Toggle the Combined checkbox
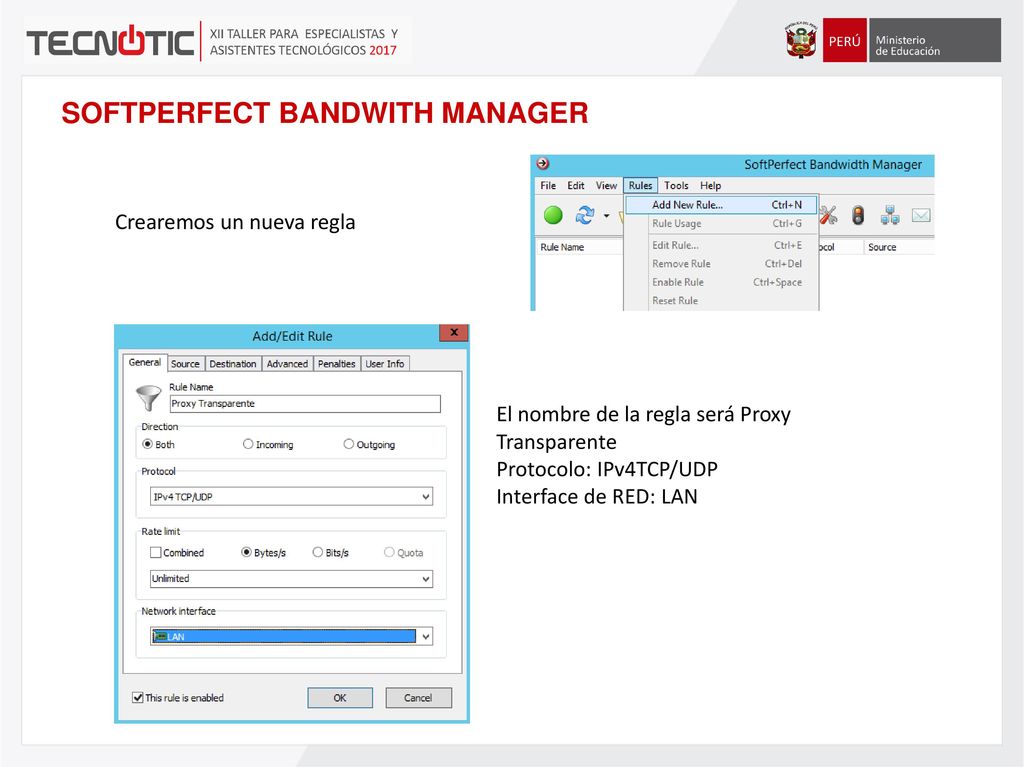 177,552
